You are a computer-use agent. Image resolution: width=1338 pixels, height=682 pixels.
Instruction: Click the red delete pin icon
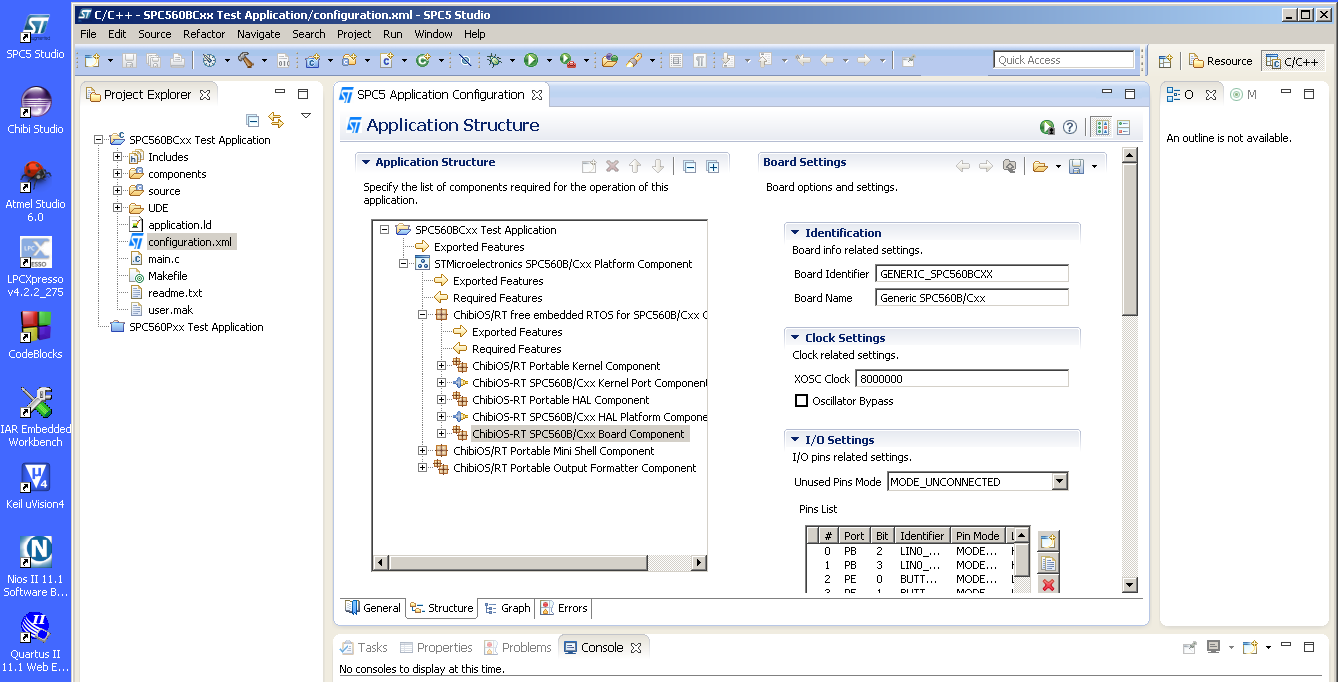(1048, 585)
